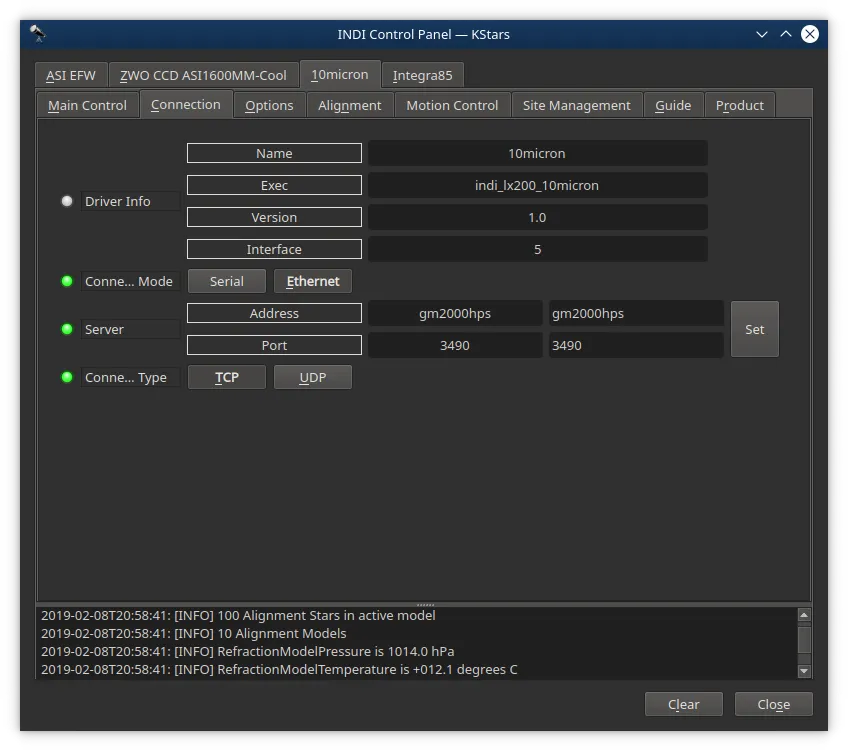The width and height of the screenshot is (848, 751).
Task: Click the log scrollbar down arrow
Action: [x=804, y=671]
